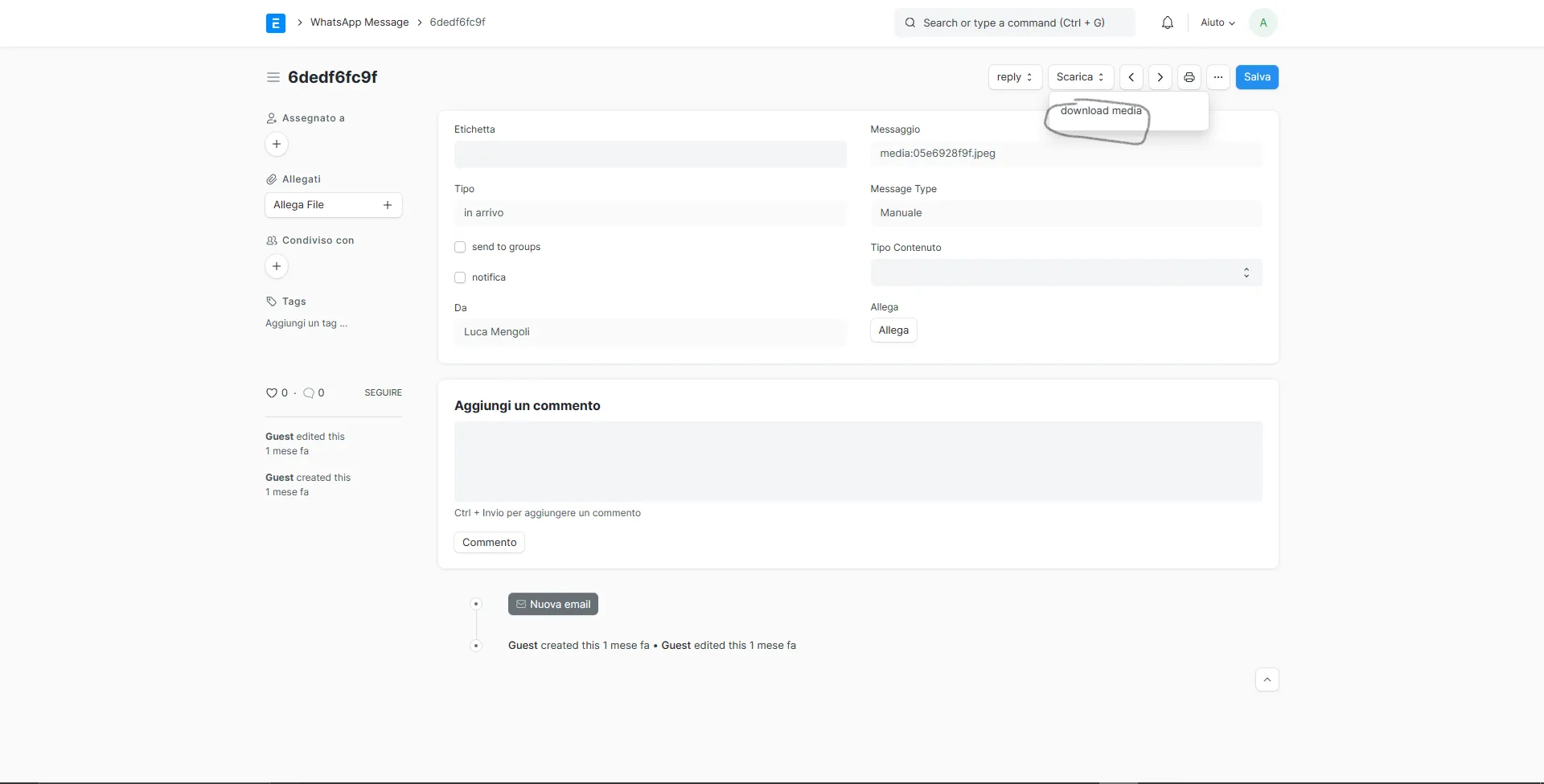This screenshot has width=1544, height=784.
Task: Open the comments counter icon in the sidebar
Action: pyautogui.click(x=309, y=393)
